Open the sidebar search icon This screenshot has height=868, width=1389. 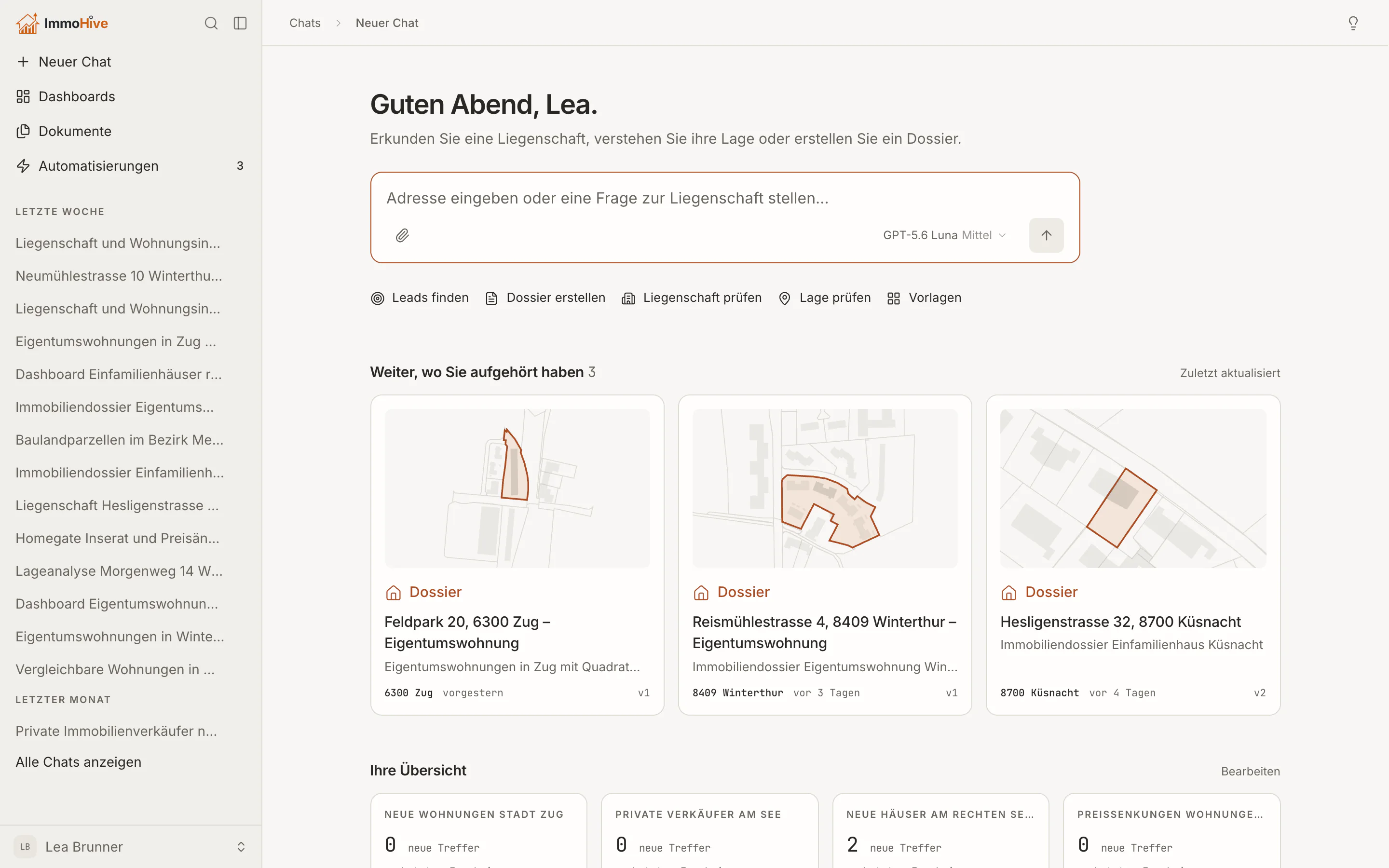point(211,23)
